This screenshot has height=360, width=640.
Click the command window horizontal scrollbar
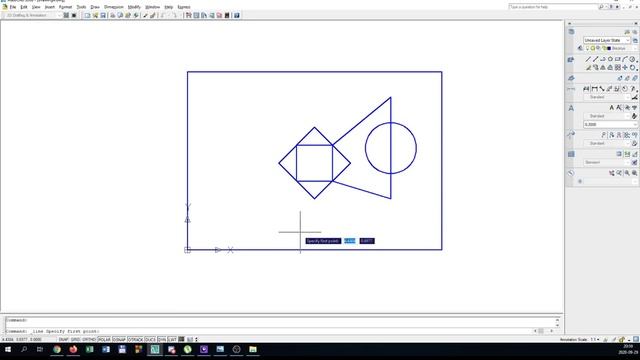click(545, 331)
